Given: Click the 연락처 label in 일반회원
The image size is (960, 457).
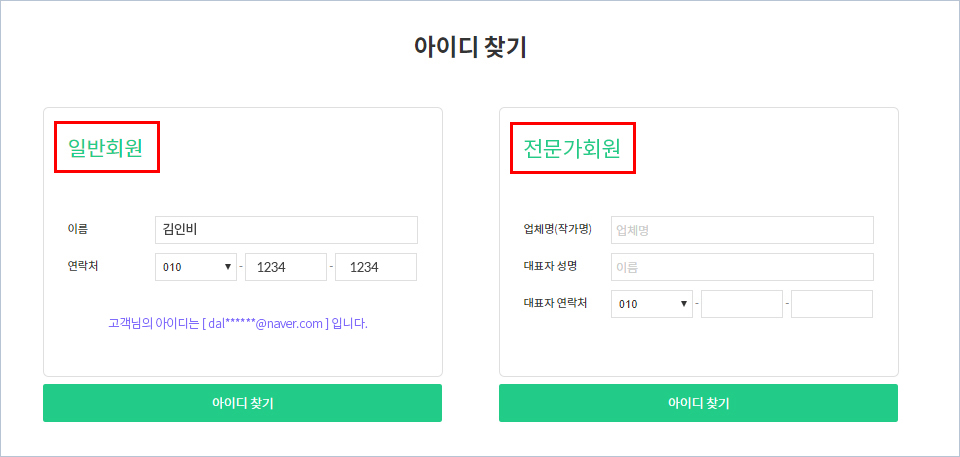Looking at the screenshot, I should pos(83,266).
